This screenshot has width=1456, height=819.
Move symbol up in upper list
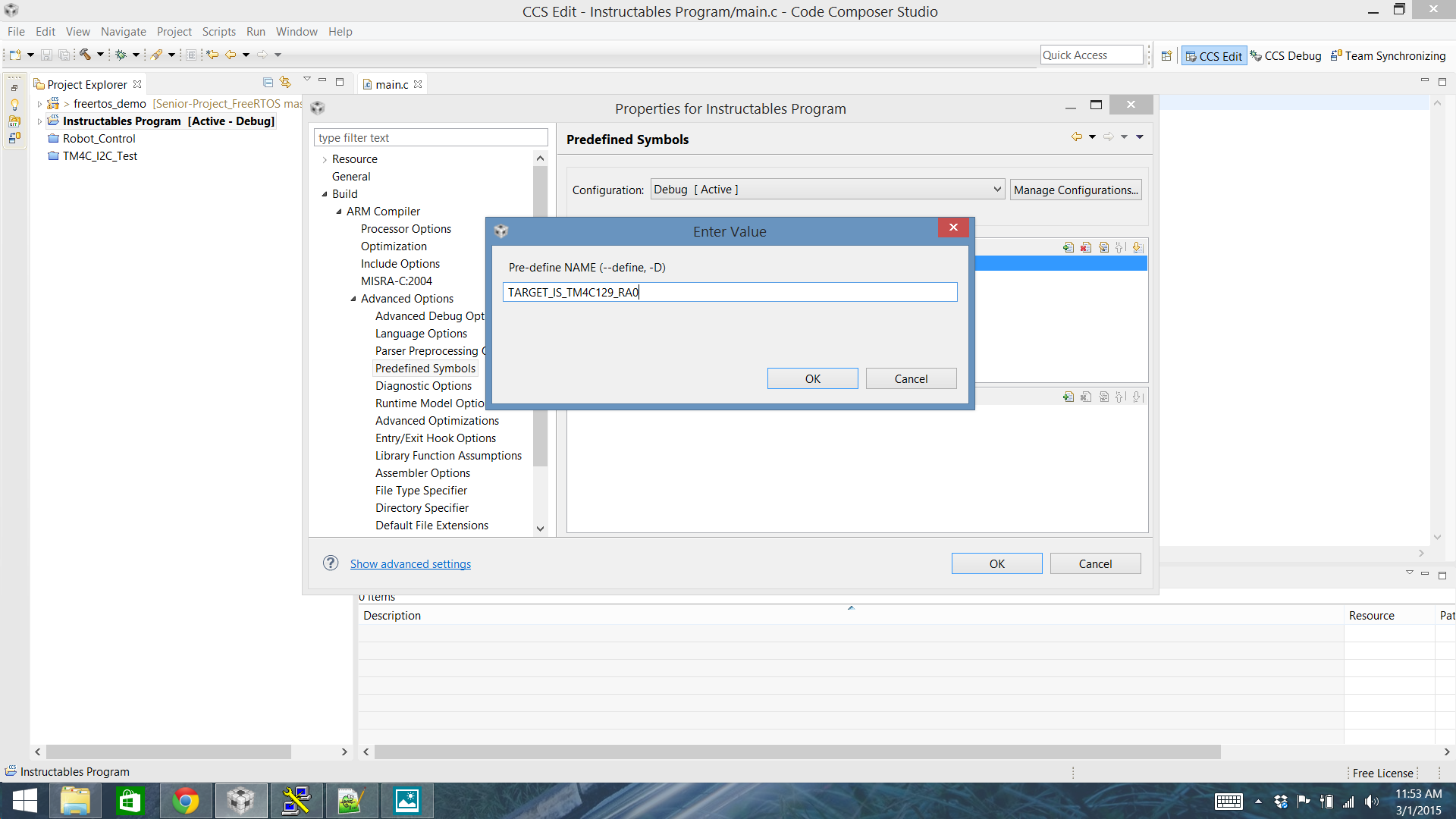click(1120, 247)
